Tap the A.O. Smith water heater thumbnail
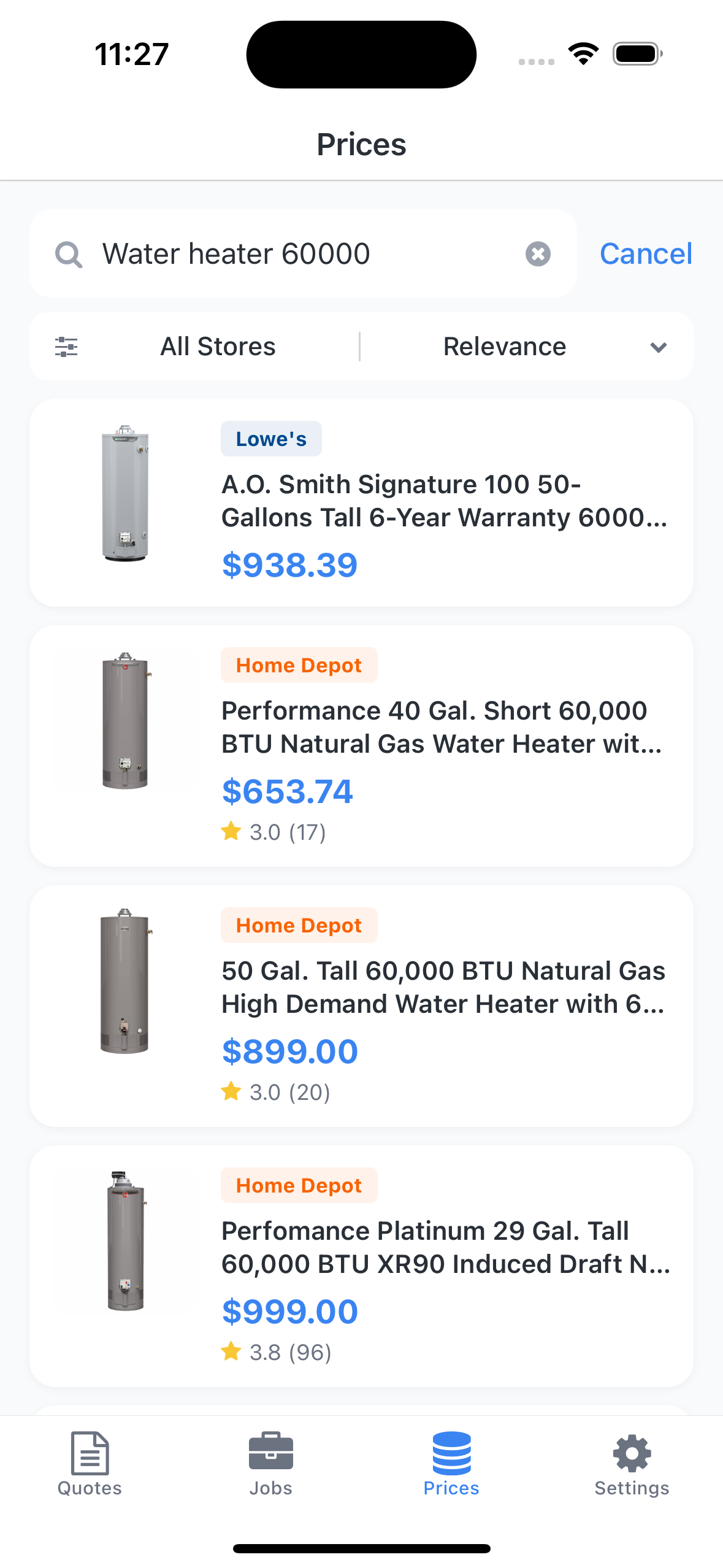 pos(125,494)
